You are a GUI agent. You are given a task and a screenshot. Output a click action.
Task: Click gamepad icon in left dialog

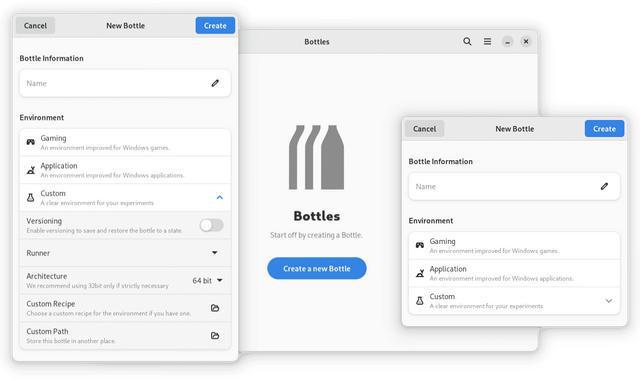point(31,142)
